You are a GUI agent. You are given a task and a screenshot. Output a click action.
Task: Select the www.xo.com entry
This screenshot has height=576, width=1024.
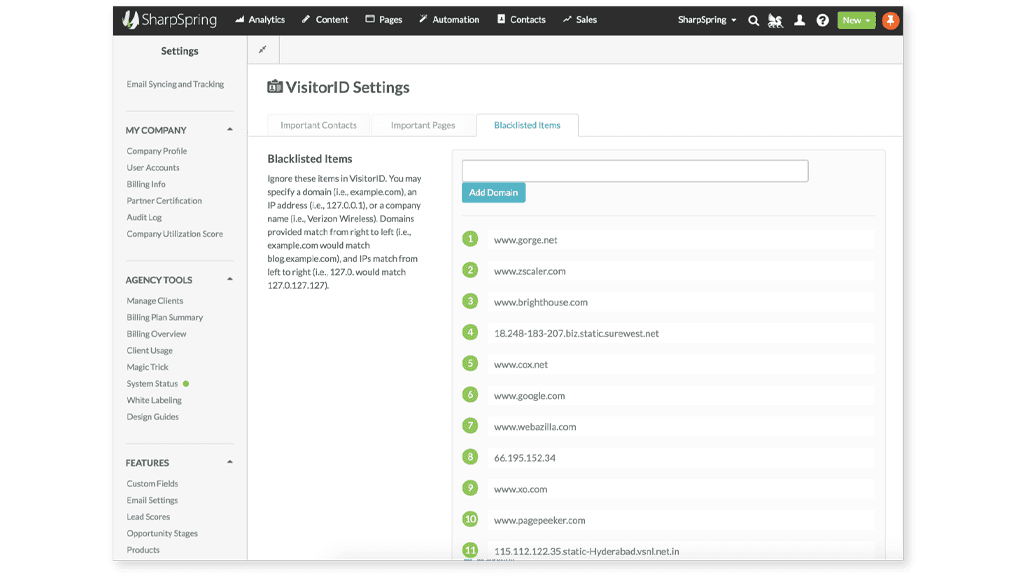680,489
